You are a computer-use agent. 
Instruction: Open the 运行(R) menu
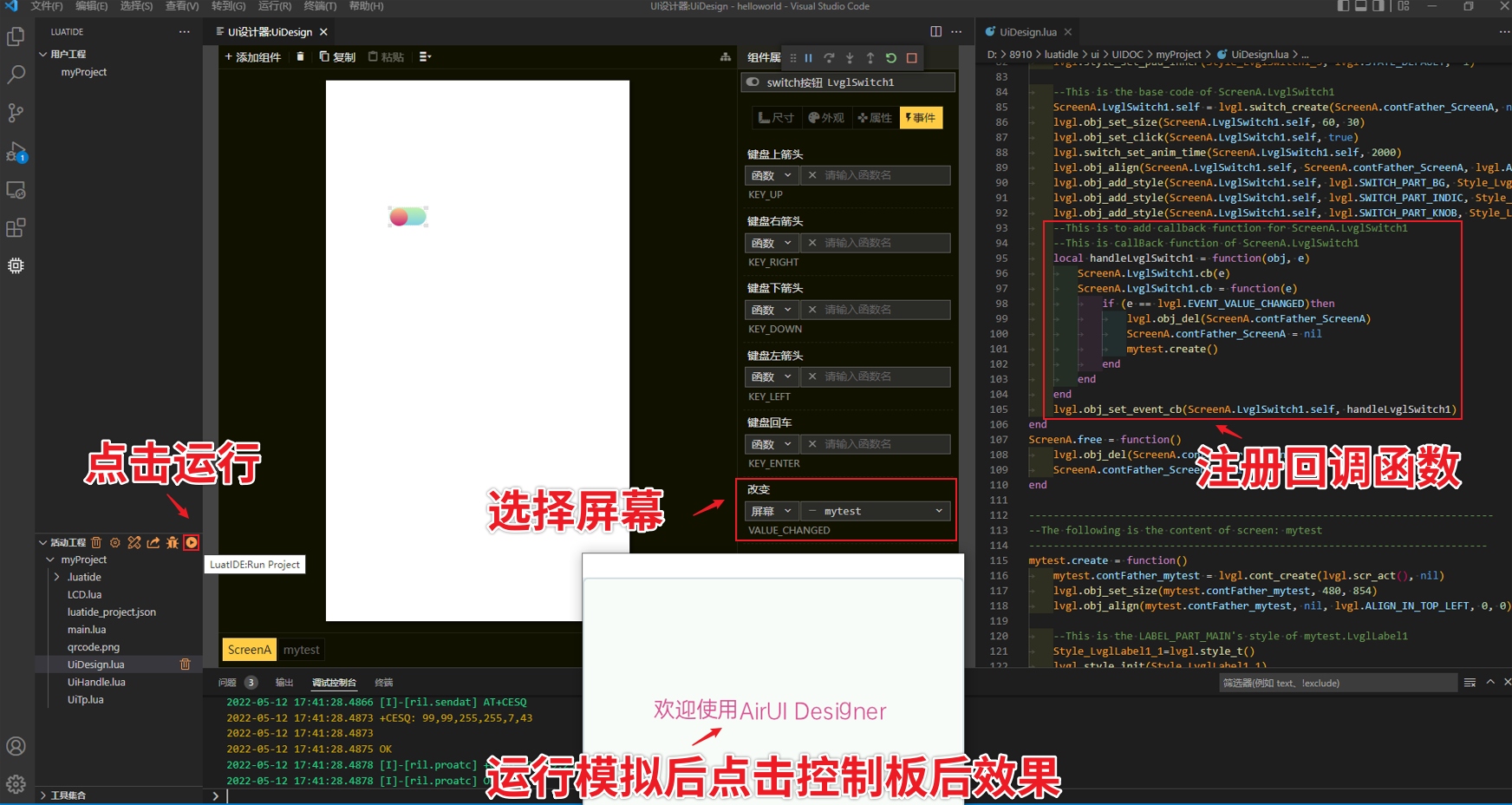pos(274,6)
